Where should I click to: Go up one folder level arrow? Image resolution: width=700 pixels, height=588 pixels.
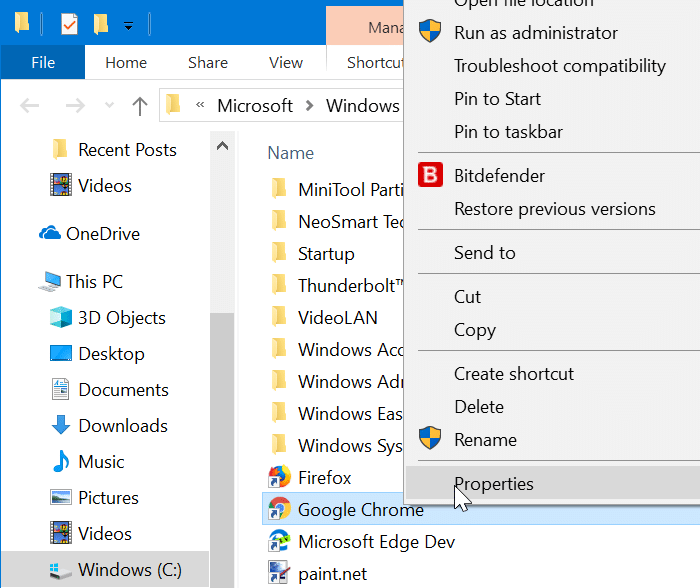pyautogui.click(x=140, y=106)
